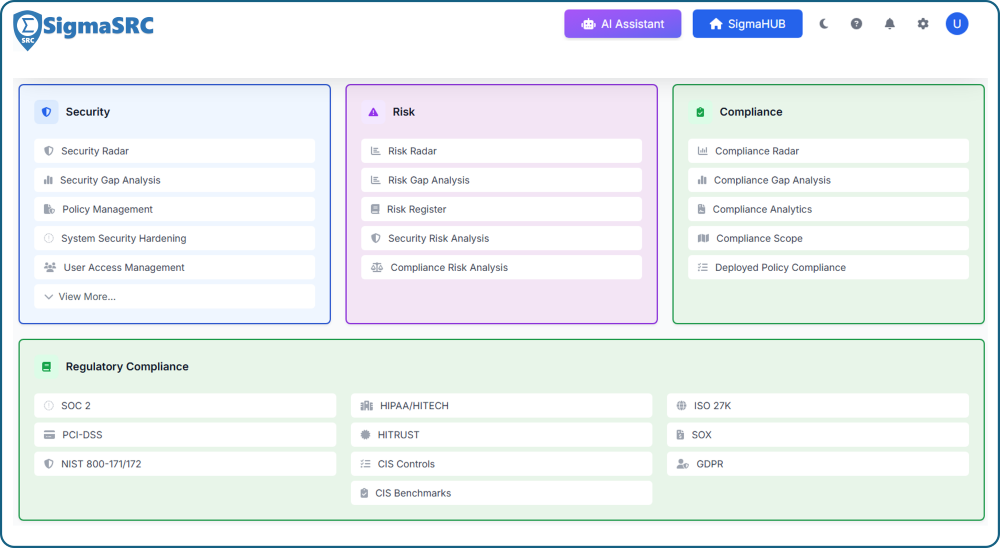Select the SOX framework
Image resolution: width=1000 pixels, height=548 pixels.
(818, 435)
